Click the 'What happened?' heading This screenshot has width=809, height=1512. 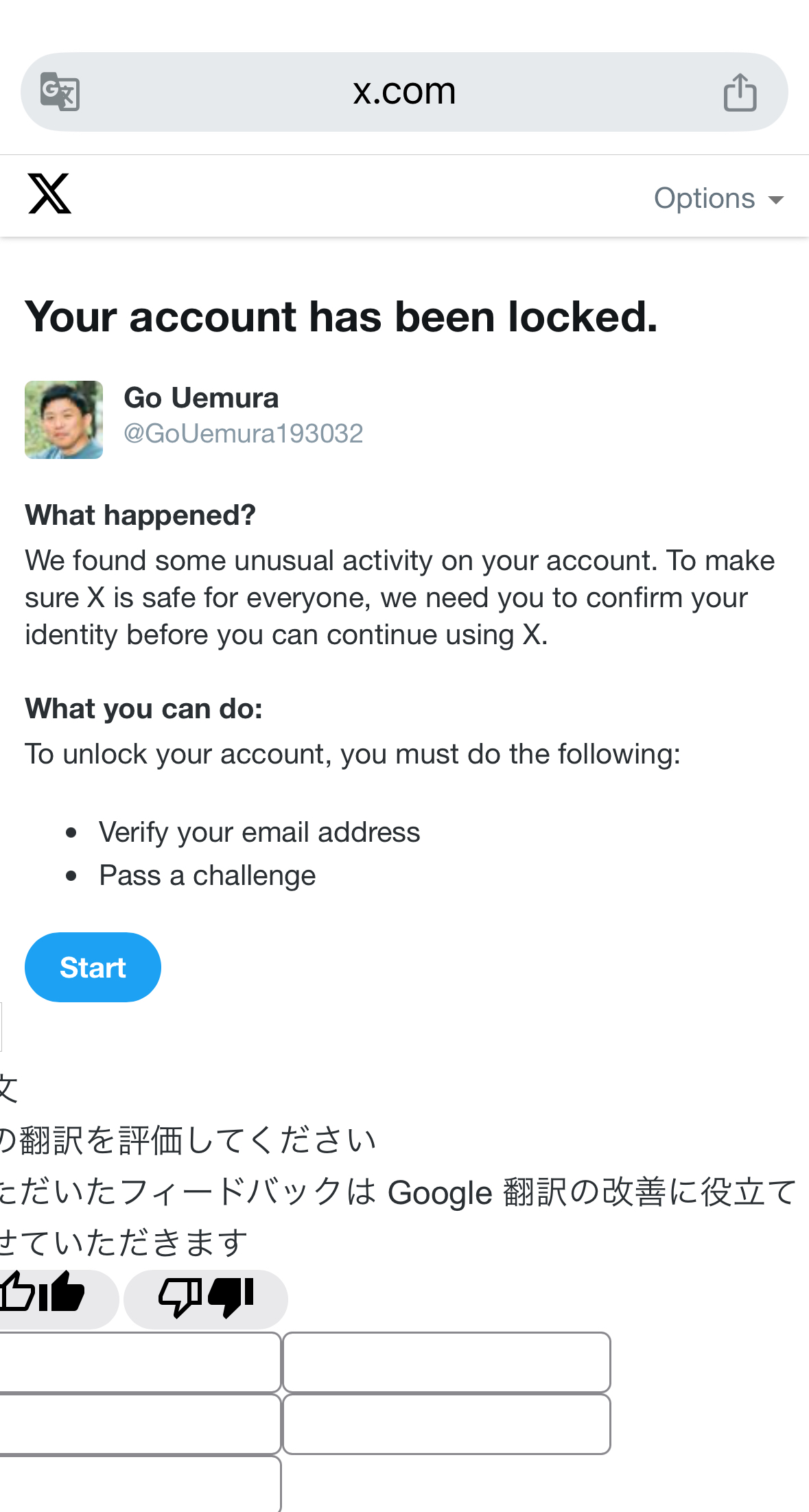coord(140,515)
